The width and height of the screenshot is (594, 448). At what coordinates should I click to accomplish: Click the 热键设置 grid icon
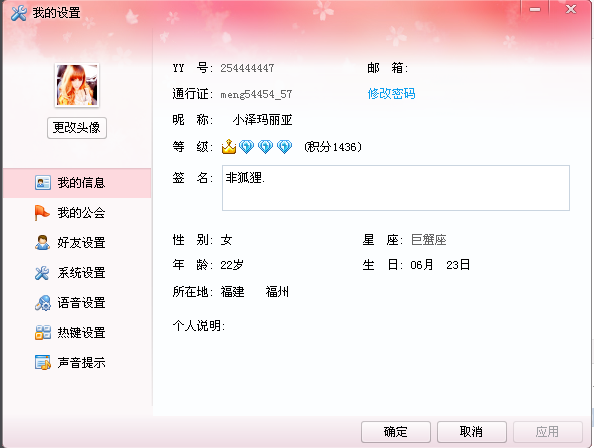pyautogui.click(x=43, y=332)
